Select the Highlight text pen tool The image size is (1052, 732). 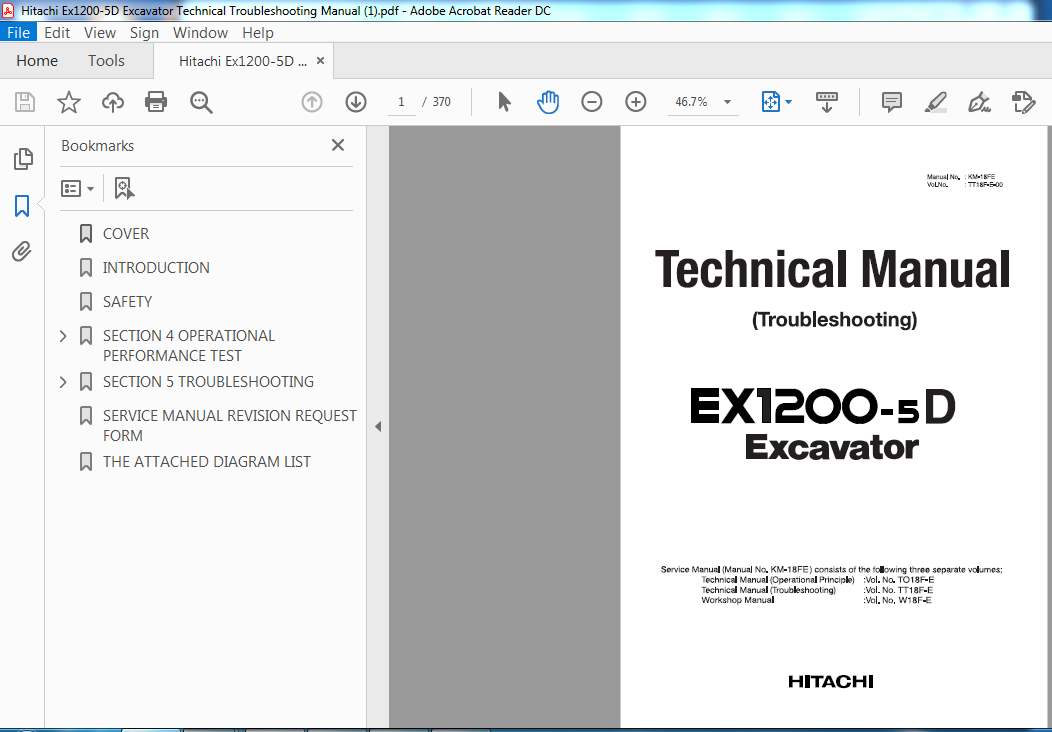pyautogui.click(x=935, y=102)
